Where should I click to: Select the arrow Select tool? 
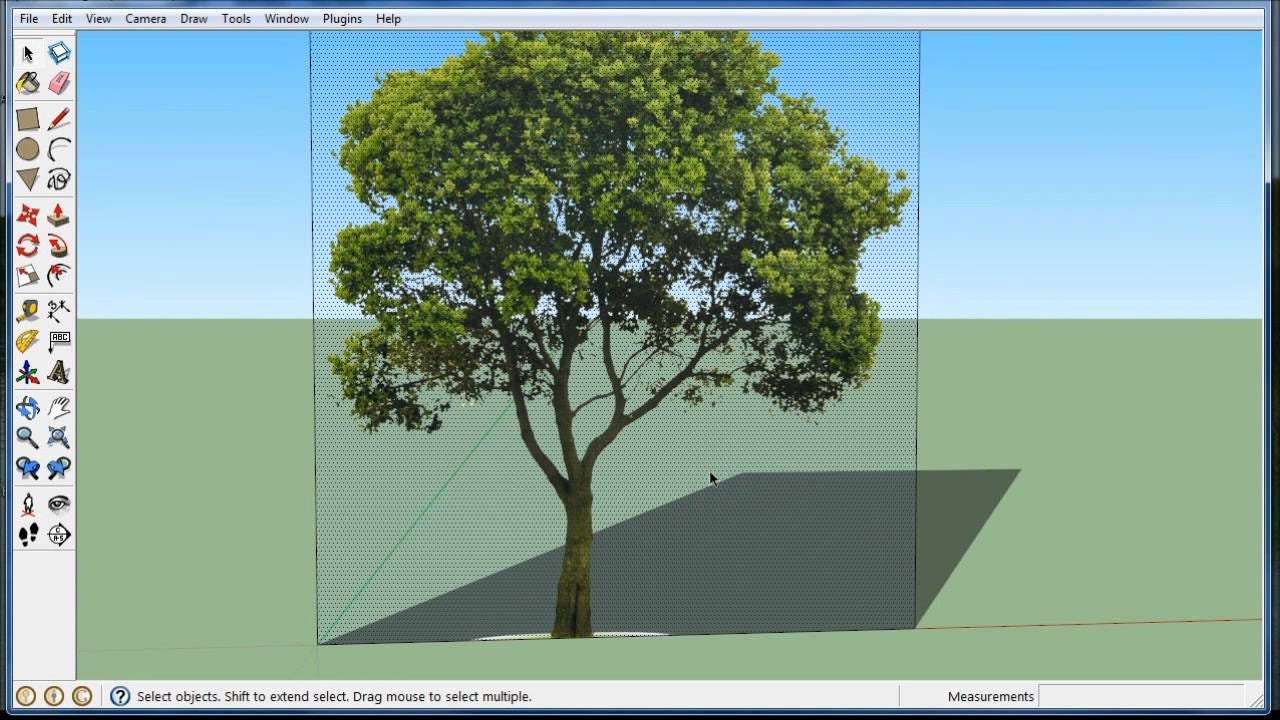[x=28, y=53]
